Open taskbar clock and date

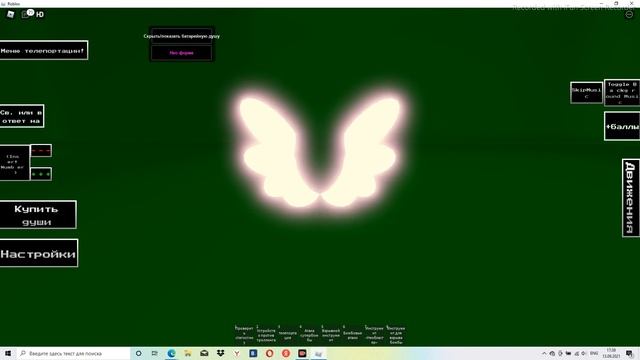(x=611, y=353)
